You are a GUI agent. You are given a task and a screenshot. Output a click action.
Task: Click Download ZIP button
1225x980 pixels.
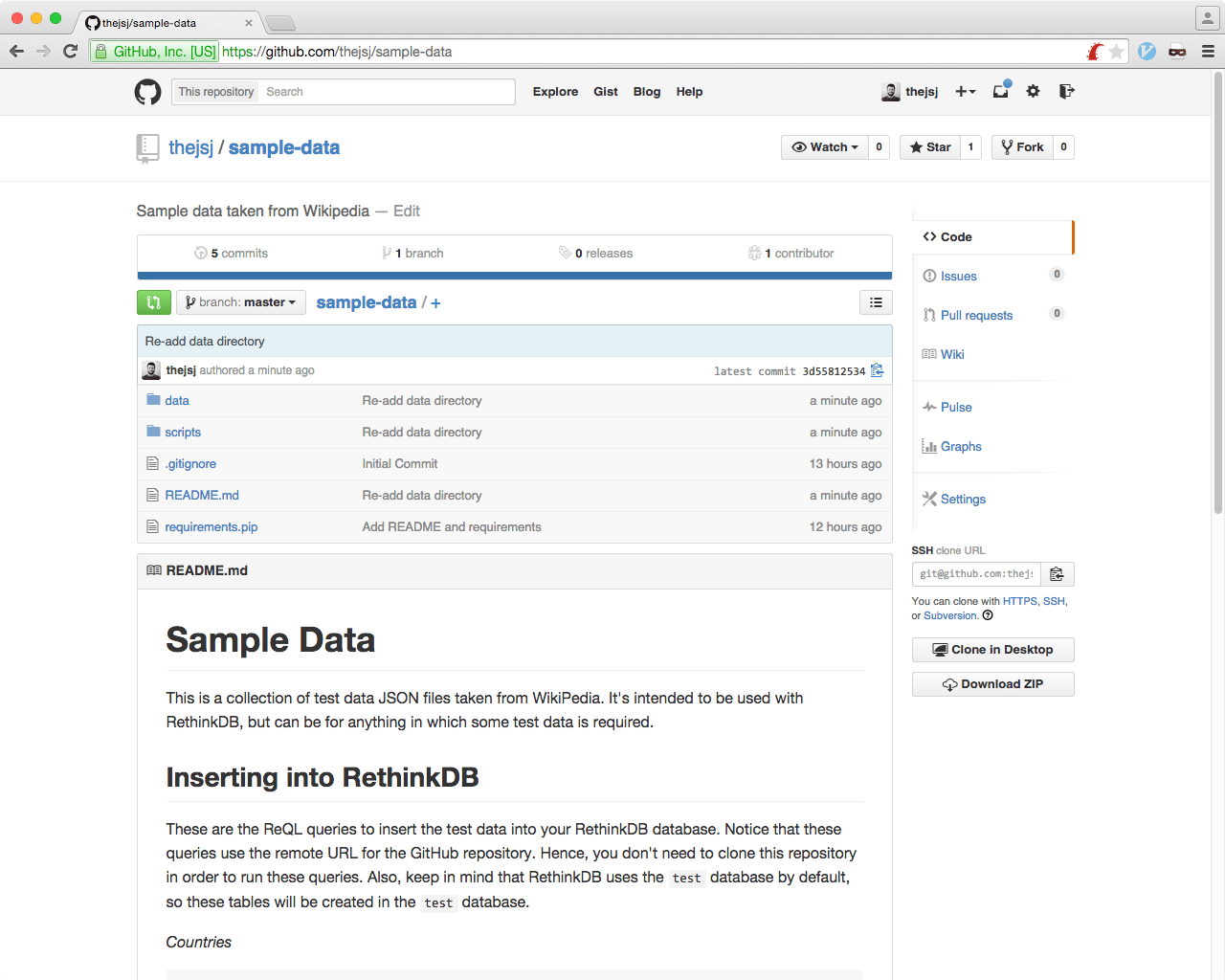point(993,684)
